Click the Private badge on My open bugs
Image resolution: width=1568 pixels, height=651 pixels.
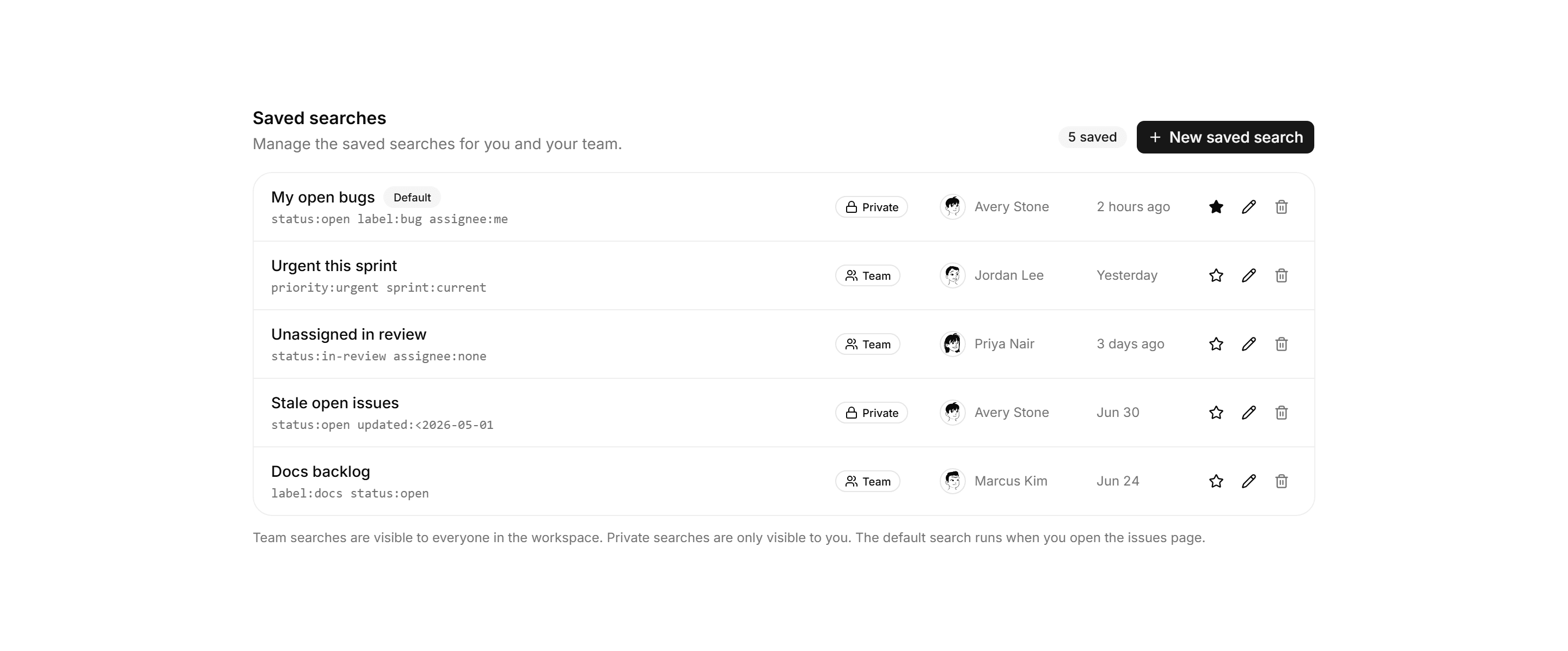(x=871, y=207)
